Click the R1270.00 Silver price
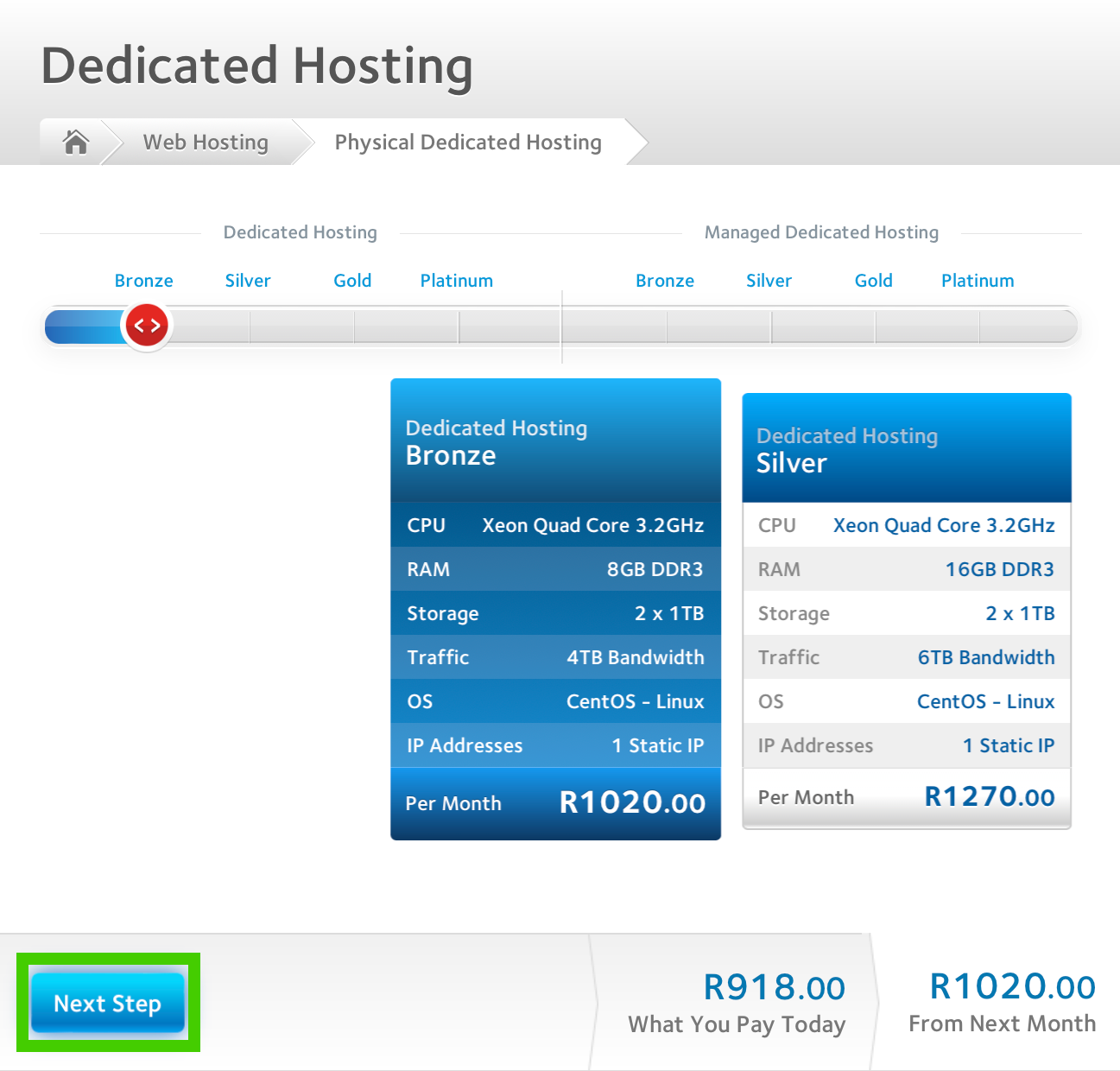 coord(989,796)
